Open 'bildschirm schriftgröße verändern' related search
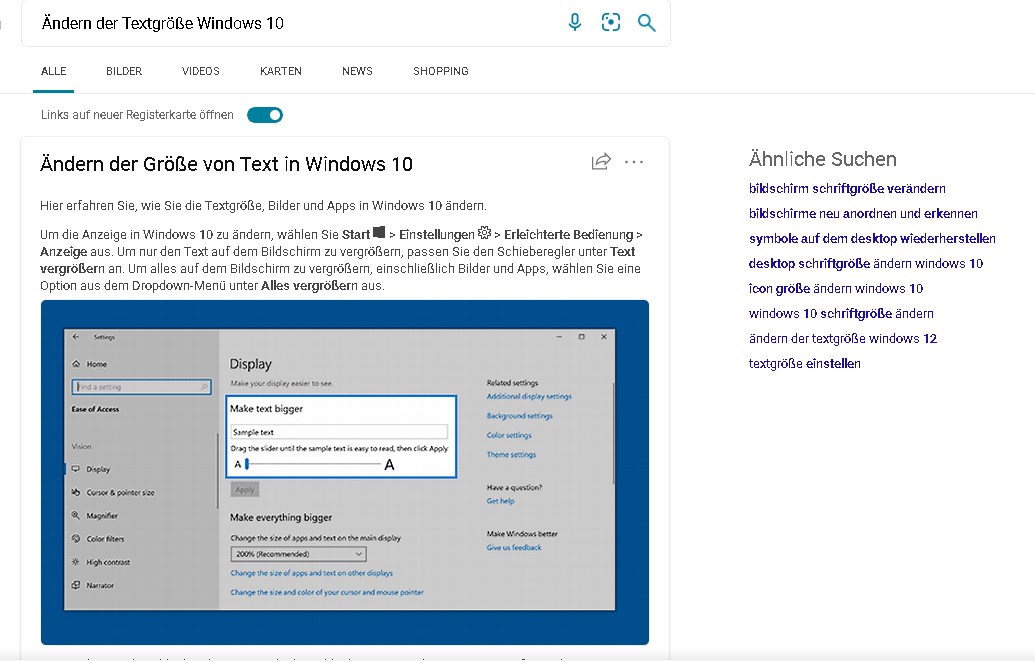The height and width of the screenshot is (661, 1035). point(847,188)
